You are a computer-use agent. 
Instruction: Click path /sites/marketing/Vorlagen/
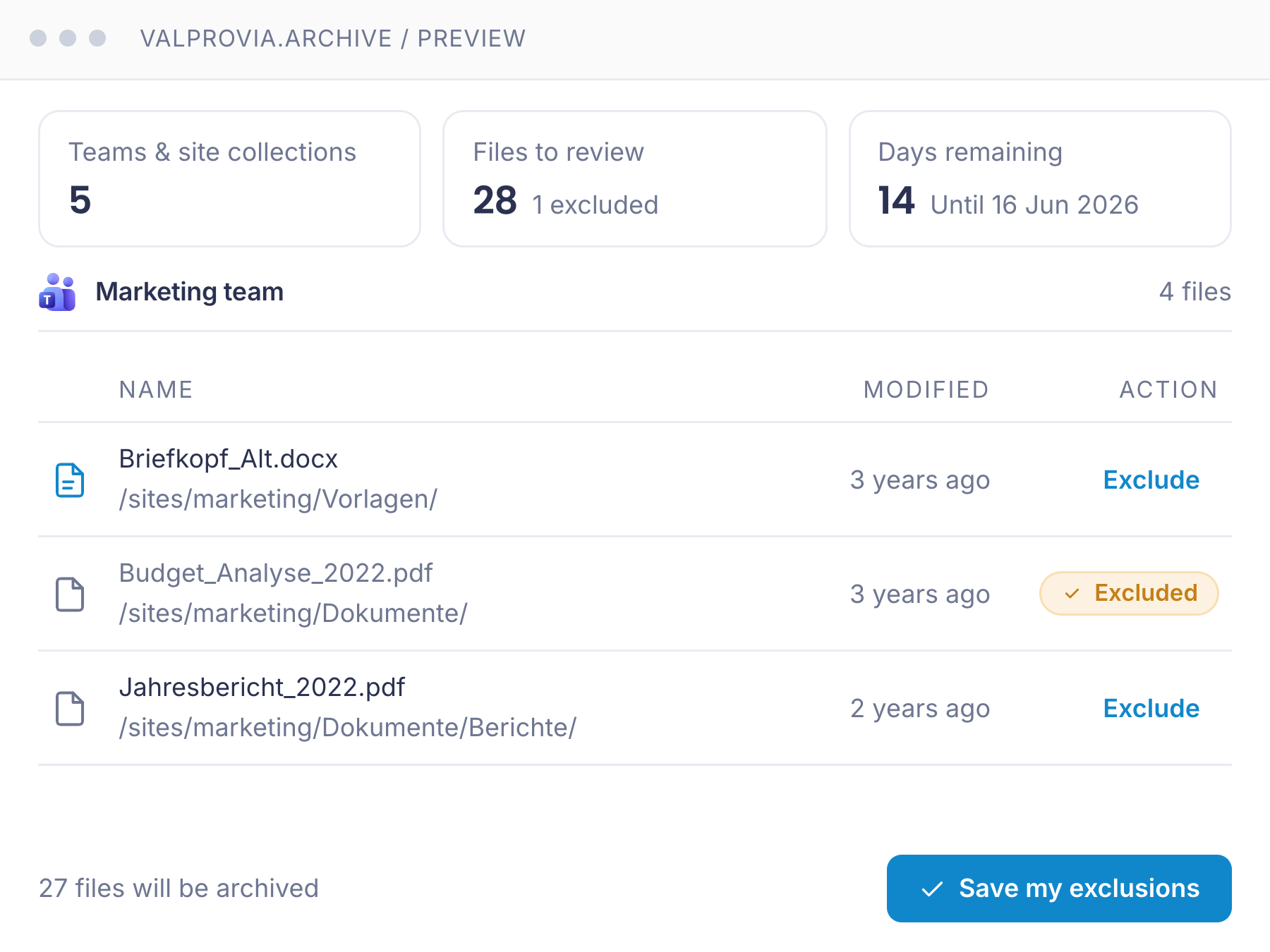coord(278,499)
